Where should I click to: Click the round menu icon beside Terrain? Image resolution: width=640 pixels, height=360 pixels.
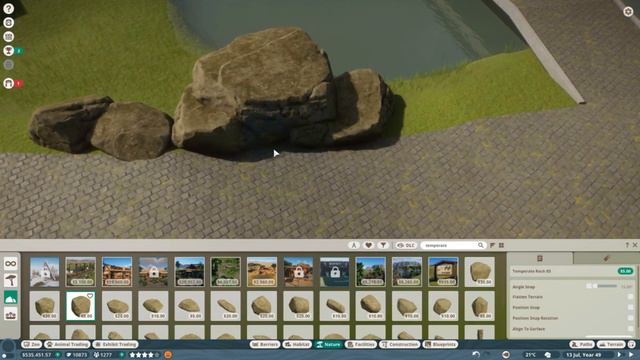631,344
